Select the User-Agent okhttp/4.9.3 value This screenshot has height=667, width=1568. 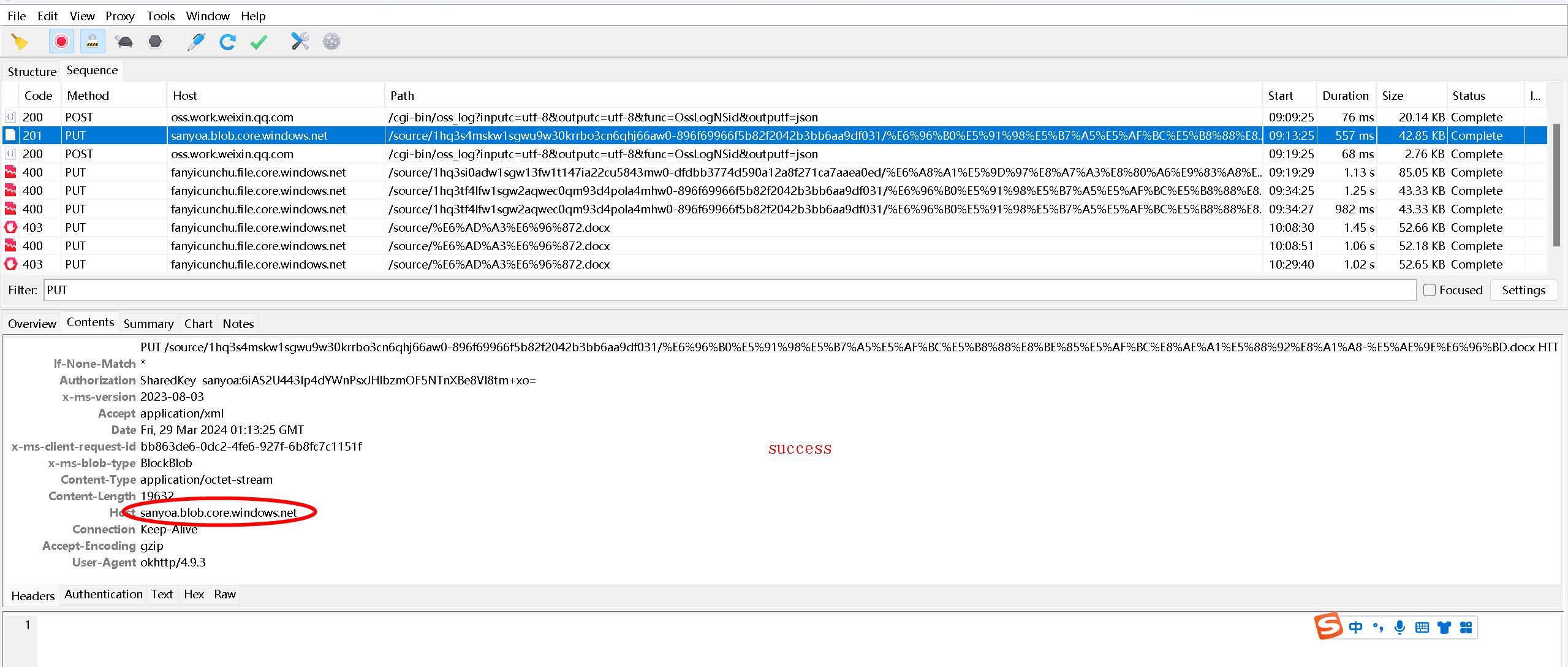[173, 562]
